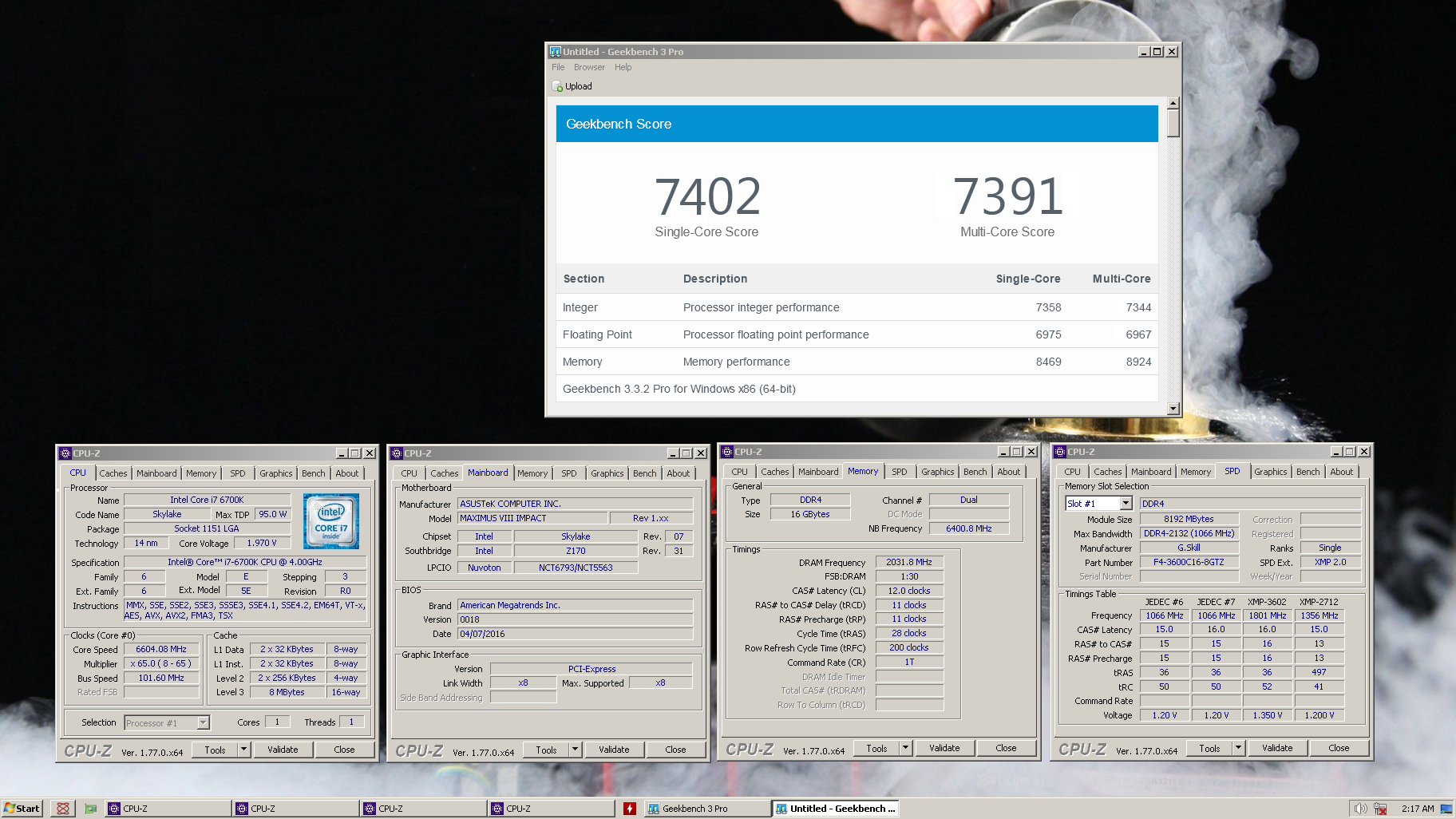Click Close button in CPU-Z SPD window
1456x819 pixels.
point(1339,748)
